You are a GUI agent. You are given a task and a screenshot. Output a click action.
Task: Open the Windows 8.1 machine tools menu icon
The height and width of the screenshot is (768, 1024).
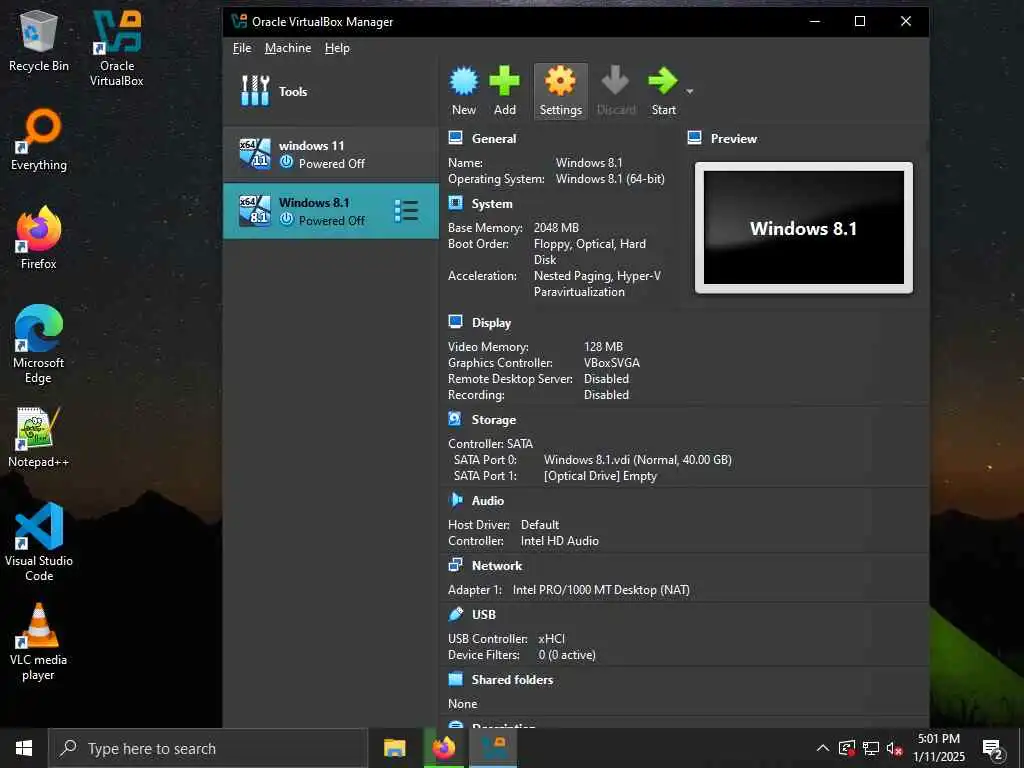coord(406,211)
